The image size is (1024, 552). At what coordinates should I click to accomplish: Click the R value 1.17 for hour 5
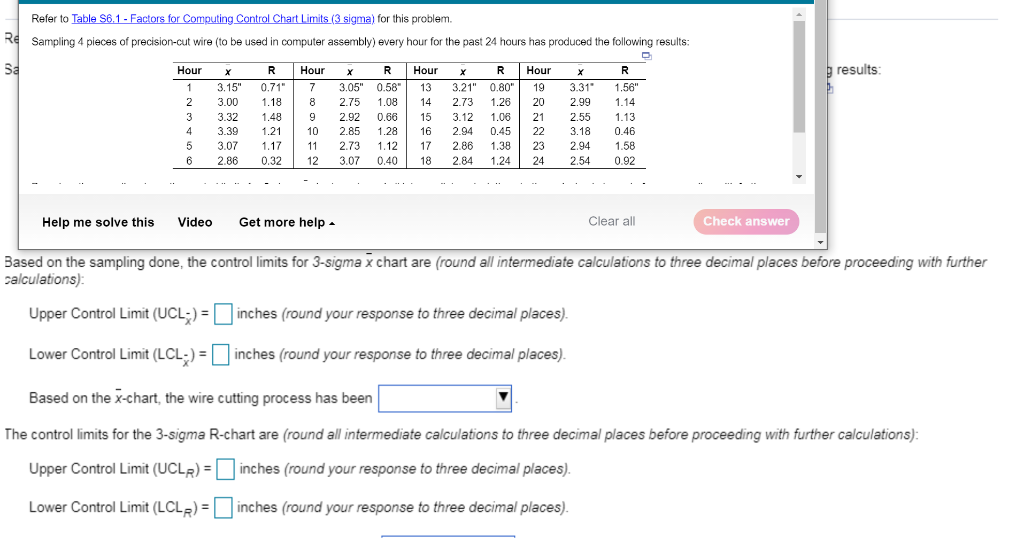pos(271,146)
